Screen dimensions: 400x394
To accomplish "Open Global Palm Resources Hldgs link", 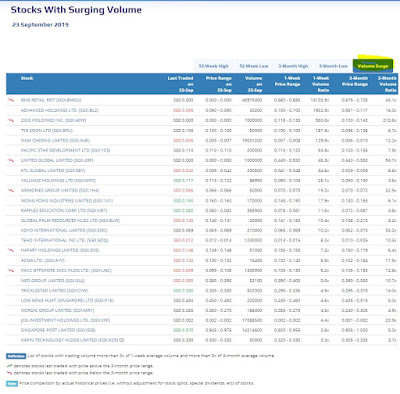I will [x=70, y=220].
